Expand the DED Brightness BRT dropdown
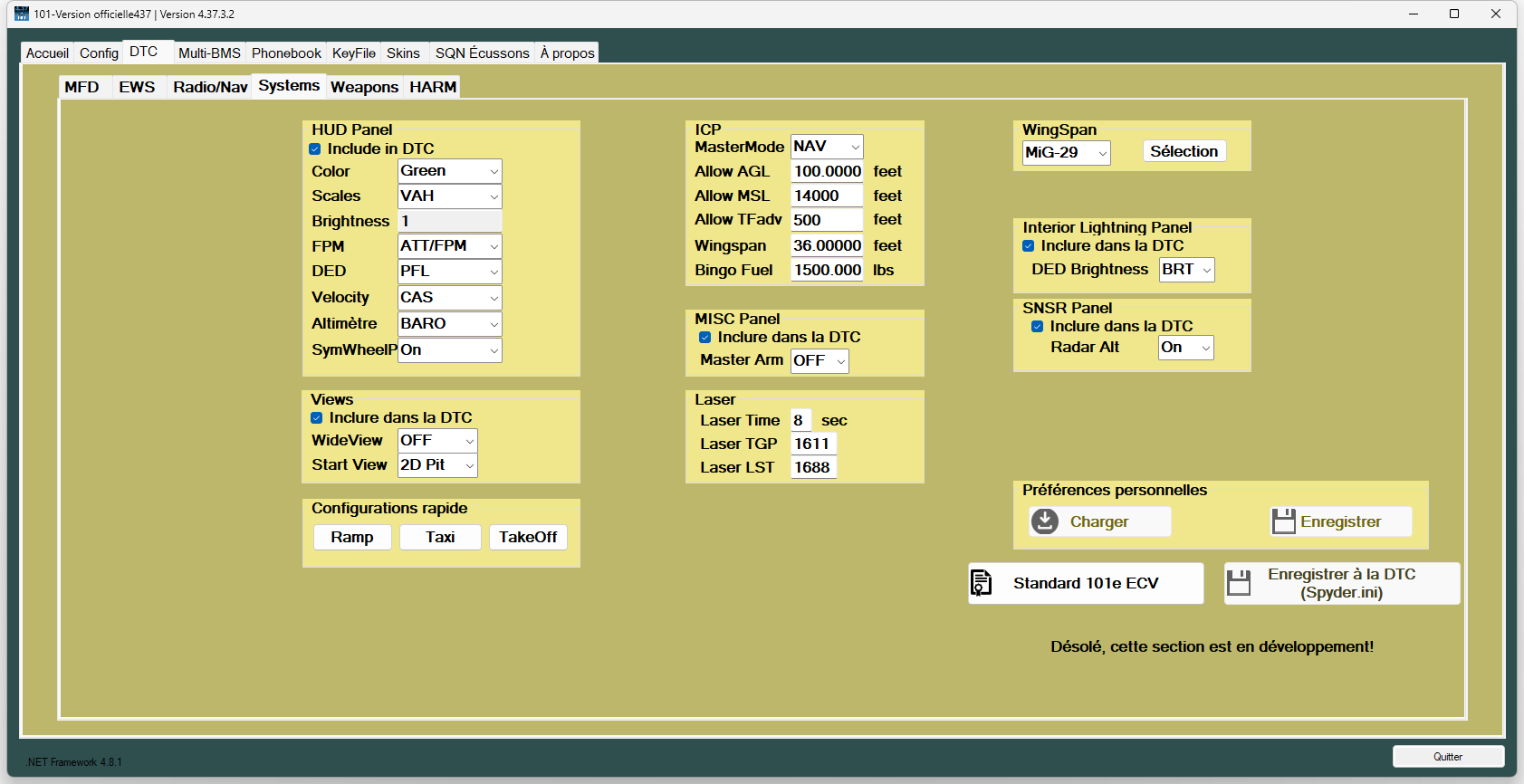Viewport: 1524px width, 784px height. pyautogui.click(x=1186, y=270)
